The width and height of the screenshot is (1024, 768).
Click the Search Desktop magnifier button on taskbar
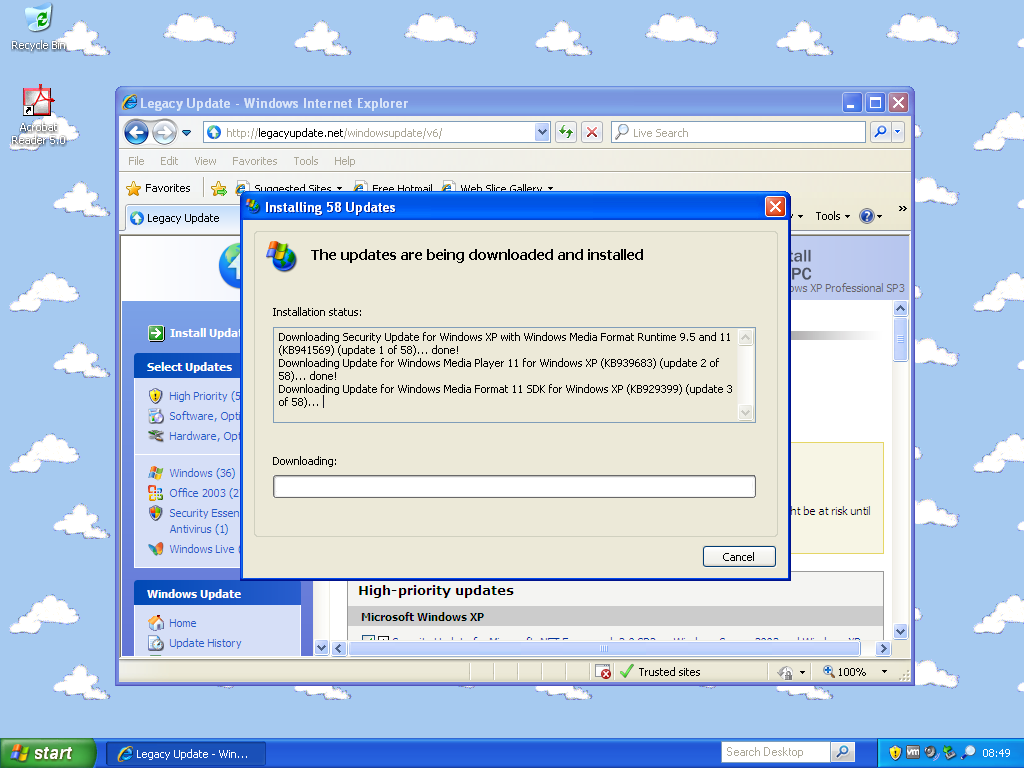pyautogui.click(x=842, y=752)
